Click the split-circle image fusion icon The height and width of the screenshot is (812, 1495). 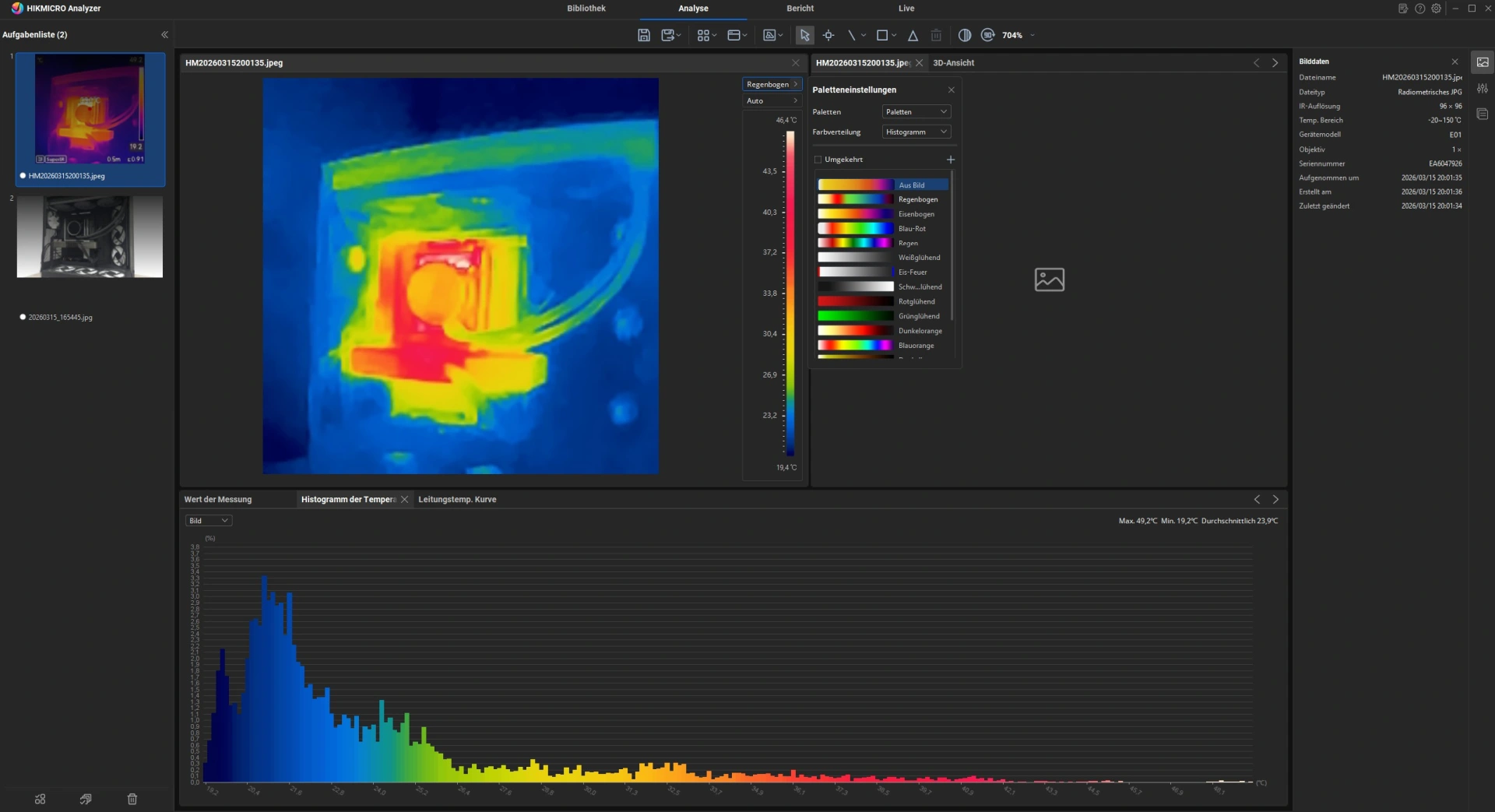(x=965, y=35)
